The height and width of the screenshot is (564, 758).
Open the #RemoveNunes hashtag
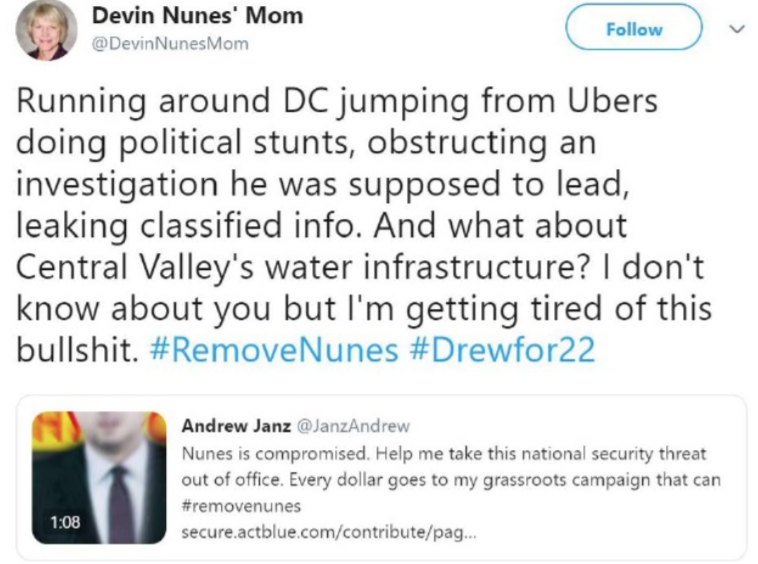tap(274, 350)
